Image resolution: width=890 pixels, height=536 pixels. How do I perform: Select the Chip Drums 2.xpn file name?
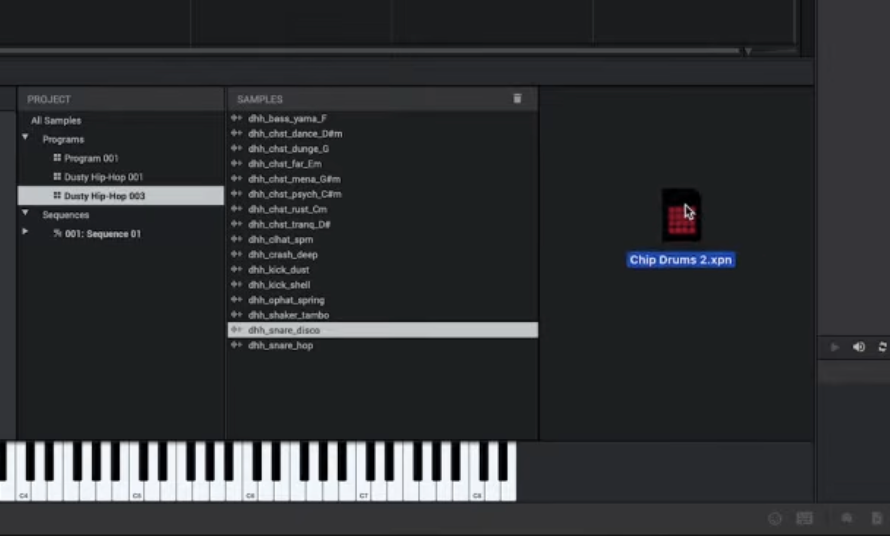click(x=681, y=260)
